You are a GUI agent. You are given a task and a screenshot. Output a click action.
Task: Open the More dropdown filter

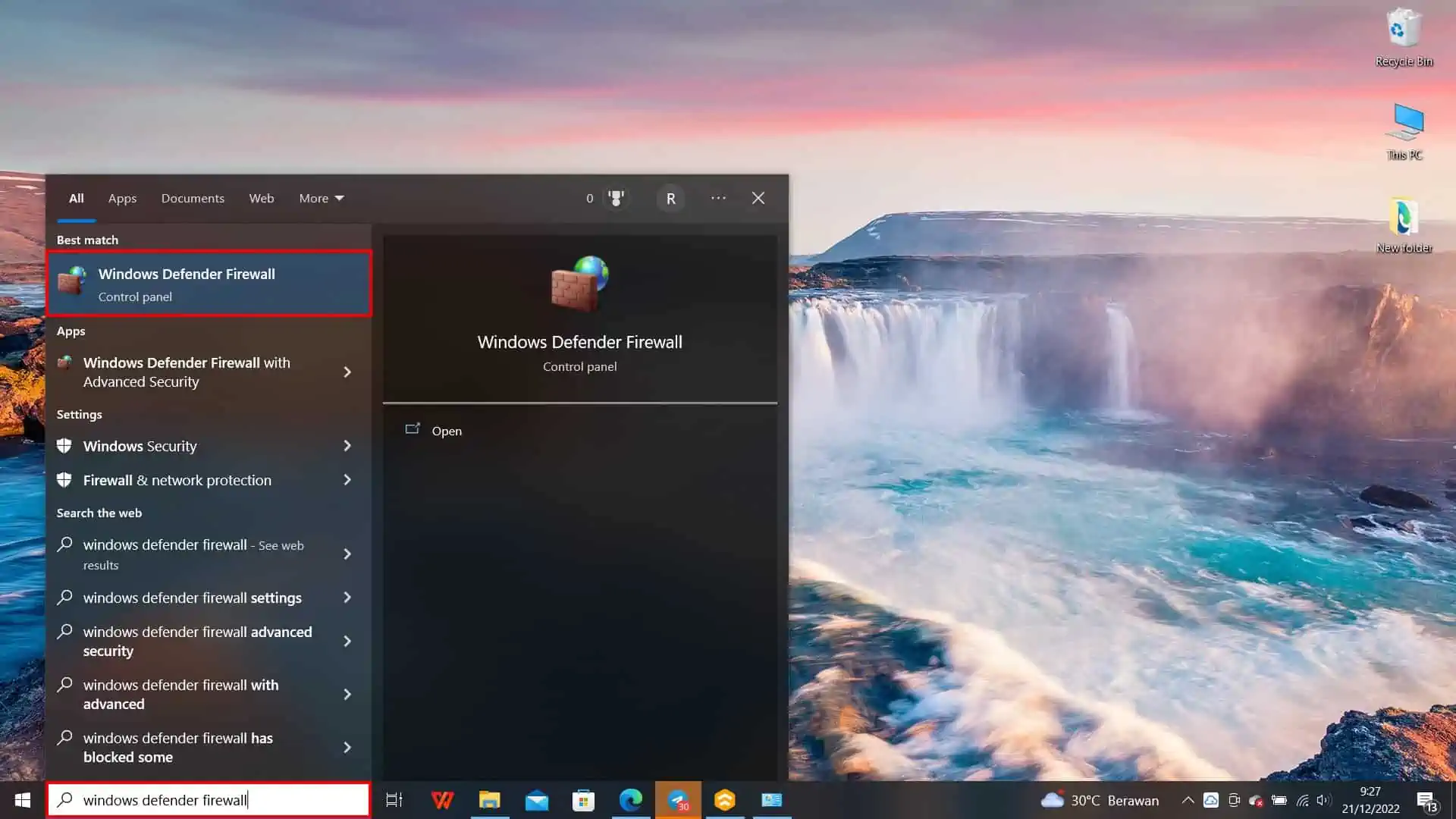[322, 198]
